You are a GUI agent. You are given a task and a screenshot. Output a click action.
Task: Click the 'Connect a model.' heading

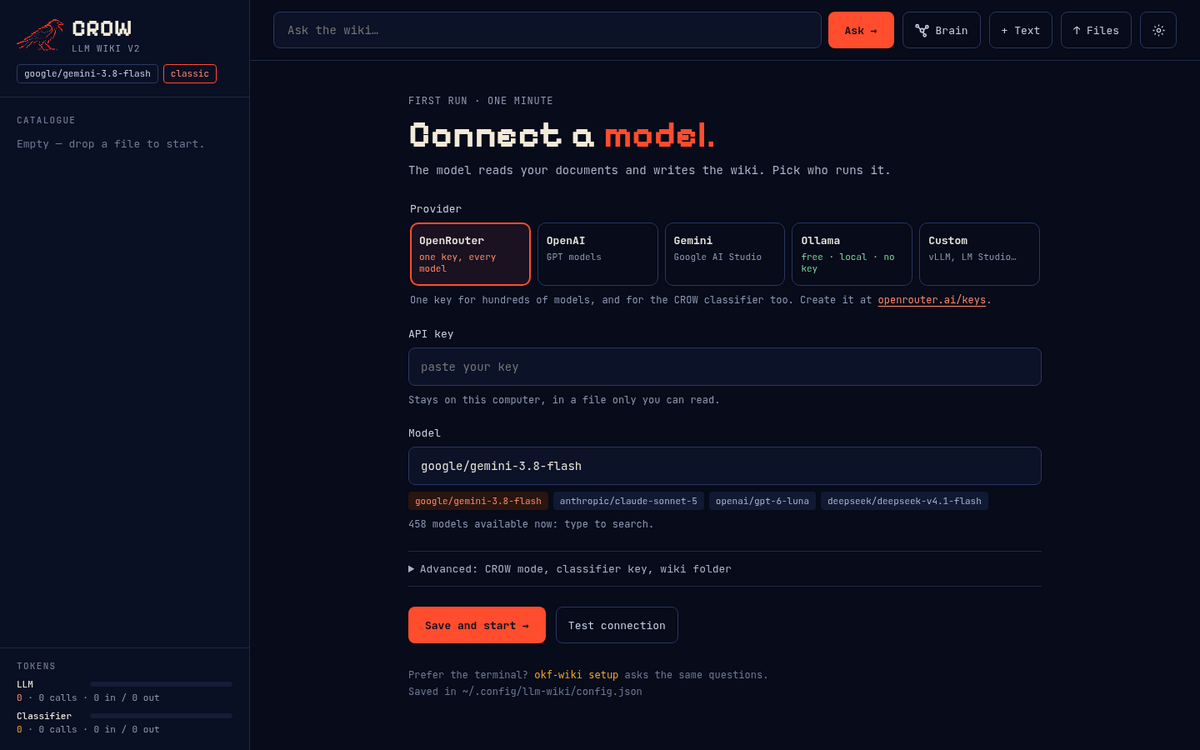pos(562,135)
